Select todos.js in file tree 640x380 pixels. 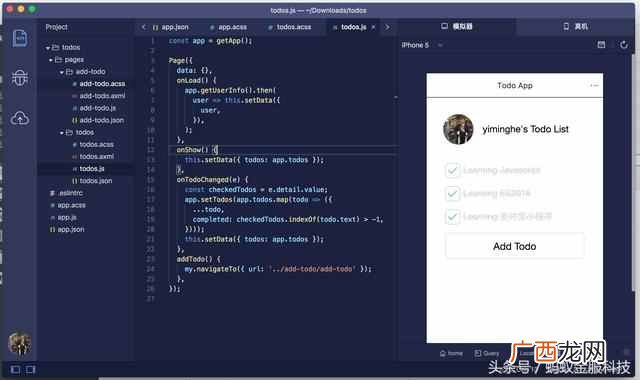pos(92,169)
